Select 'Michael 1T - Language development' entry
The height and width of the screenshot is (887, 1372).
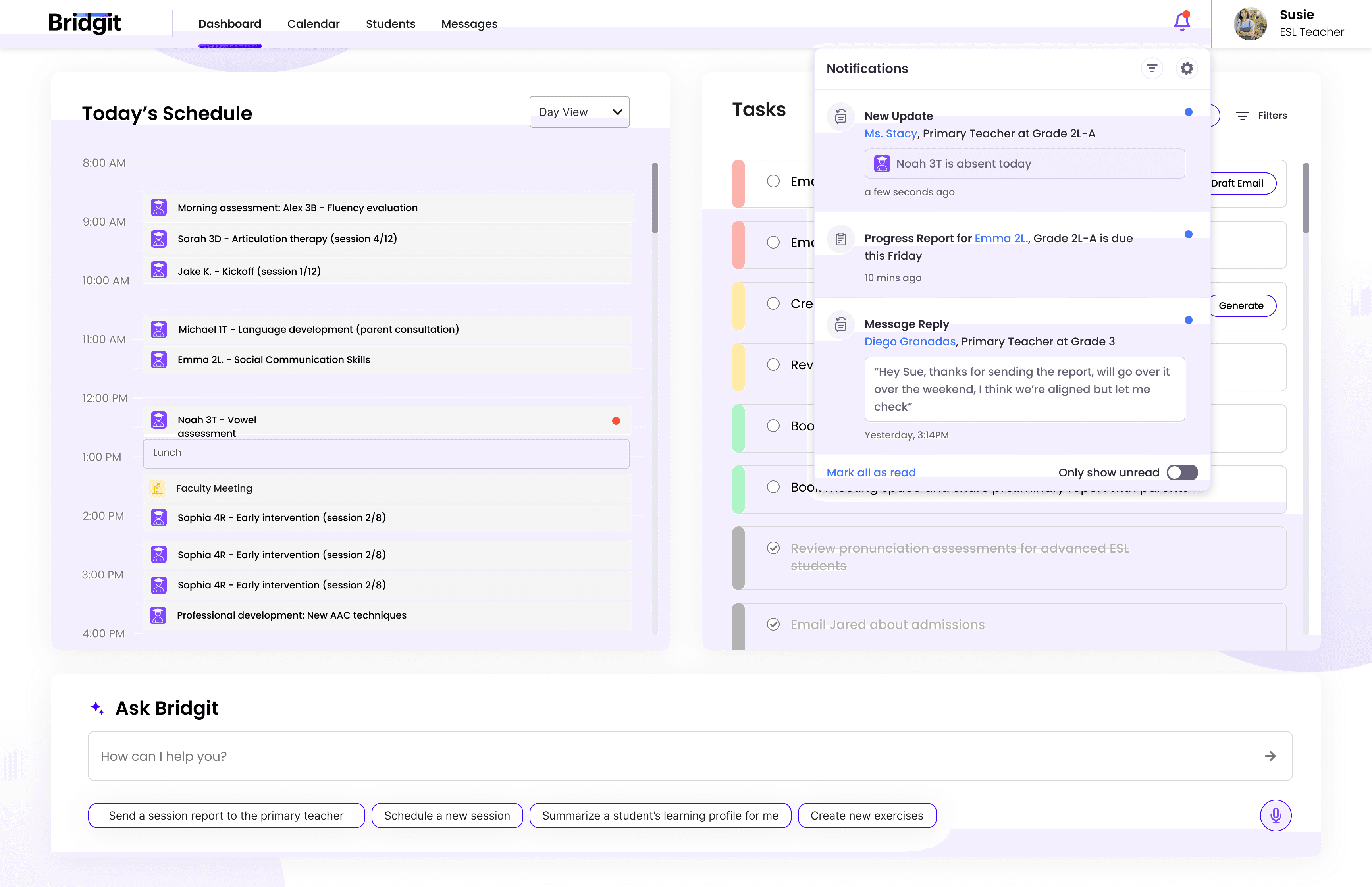point(387,330)
